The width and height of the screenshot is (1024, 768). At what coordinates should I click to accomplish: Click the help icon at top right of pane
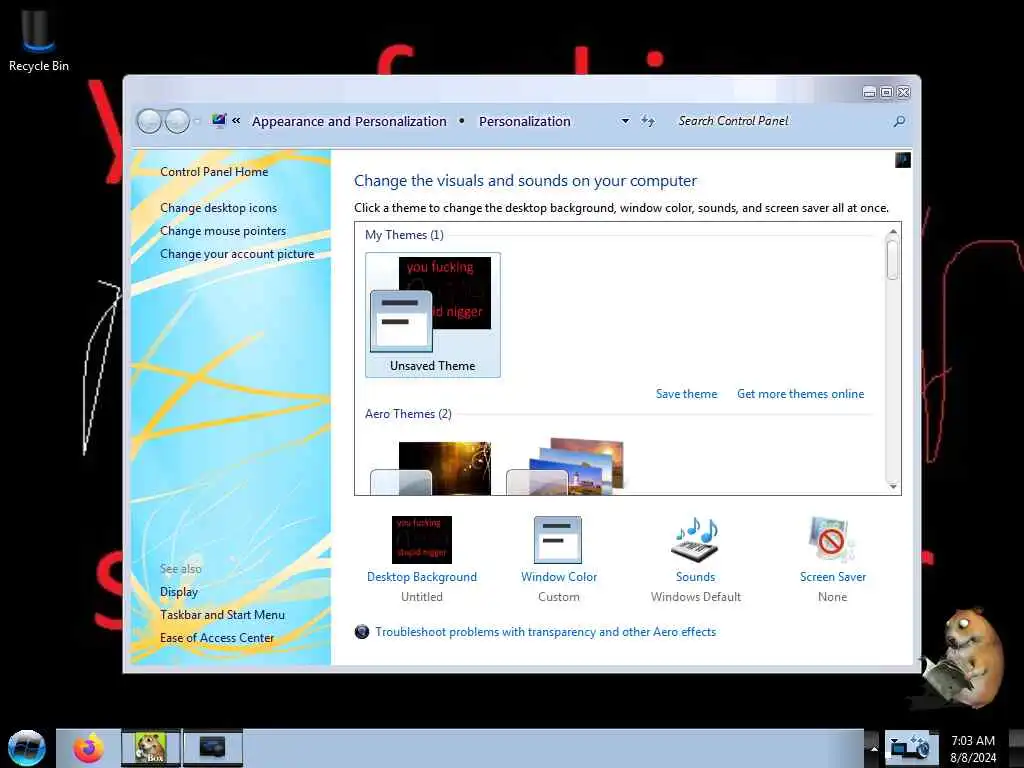tap(903, 160)
